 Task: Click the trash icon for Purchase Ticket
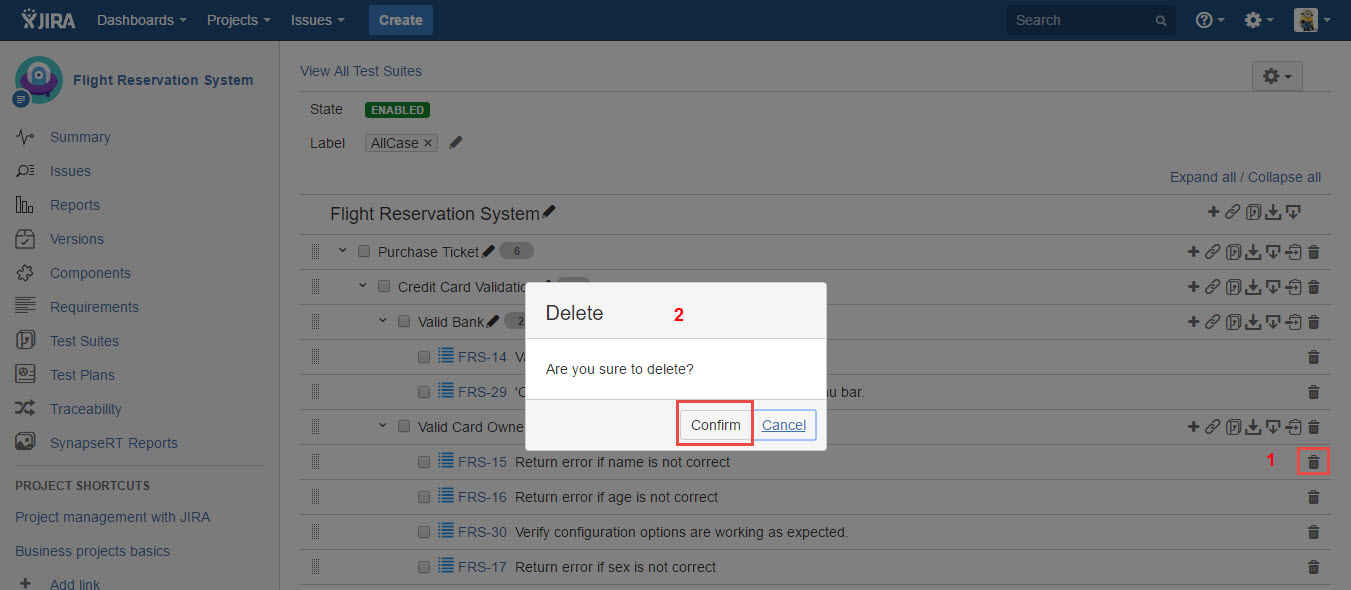coord(1313,252)
